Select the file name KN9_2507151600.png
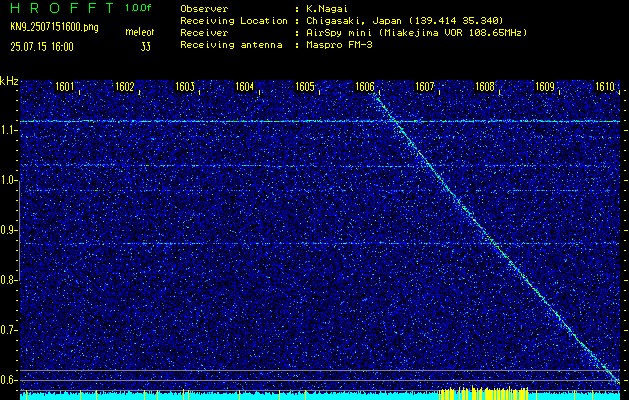This screenshot has height=400, width=629. coord(54,27)
